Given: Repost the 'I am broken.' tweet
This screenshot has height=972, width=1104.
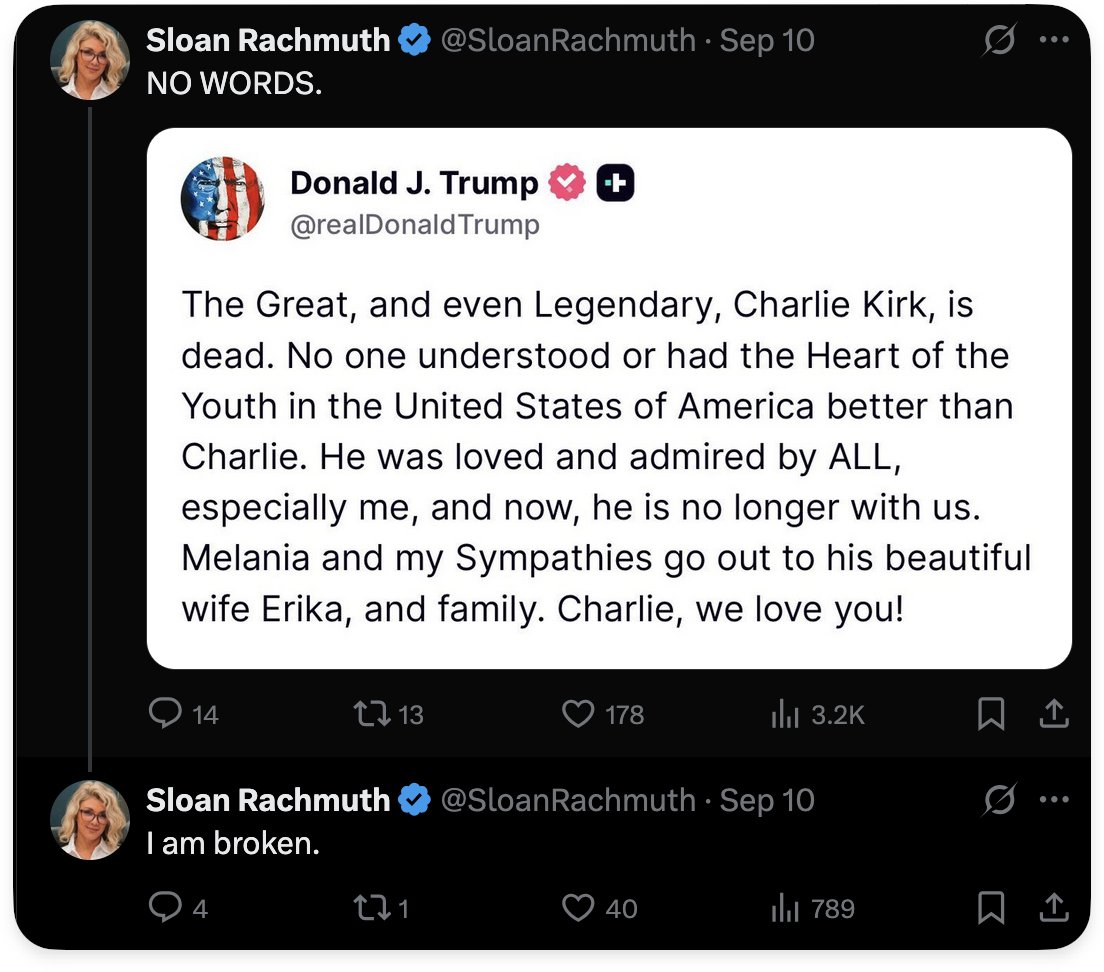Looking at the screenshot, I should pyautogui.click(x=372, y=908).
